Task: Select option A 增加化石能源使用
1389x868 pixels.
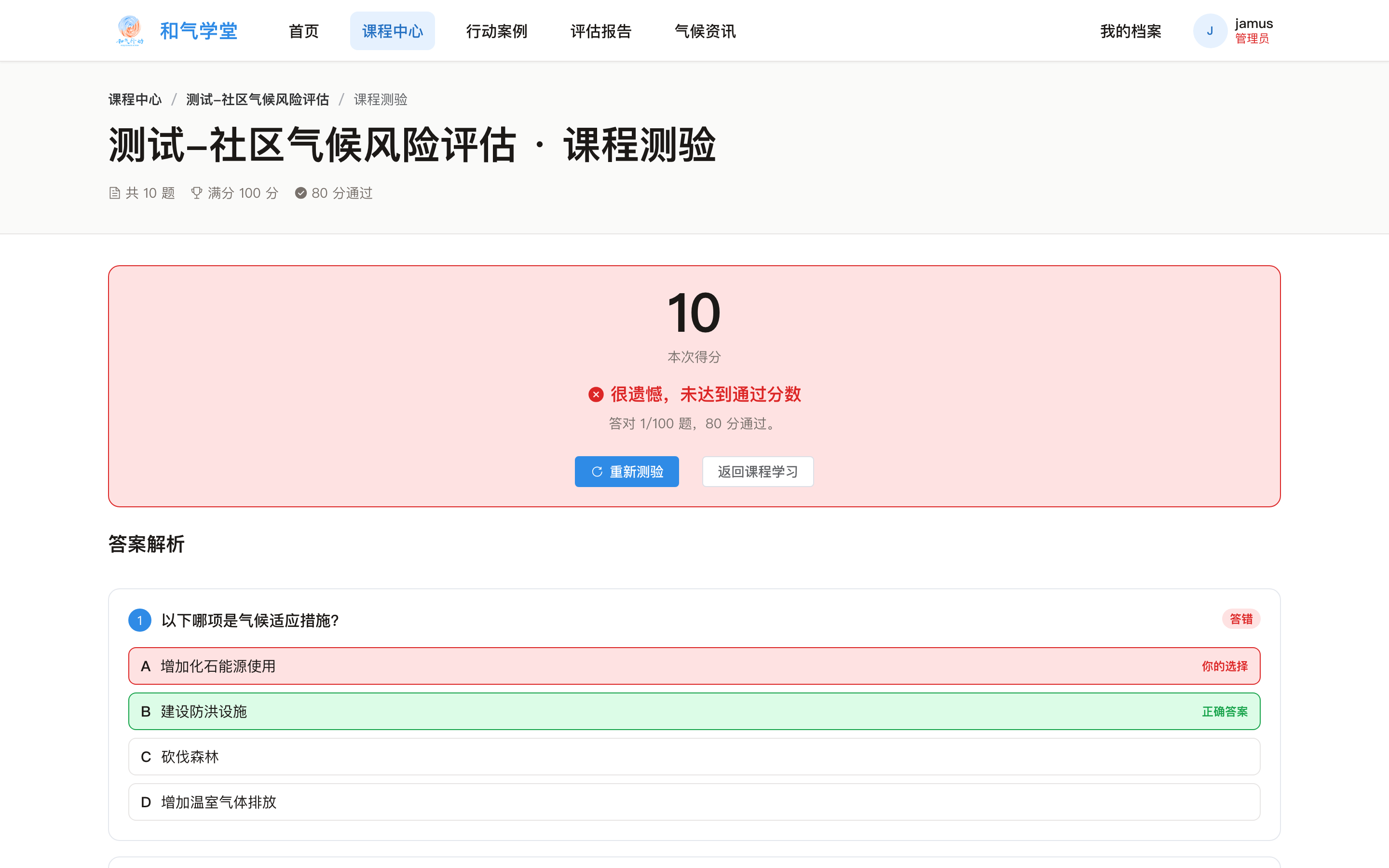Action: (x=694, y=666)
